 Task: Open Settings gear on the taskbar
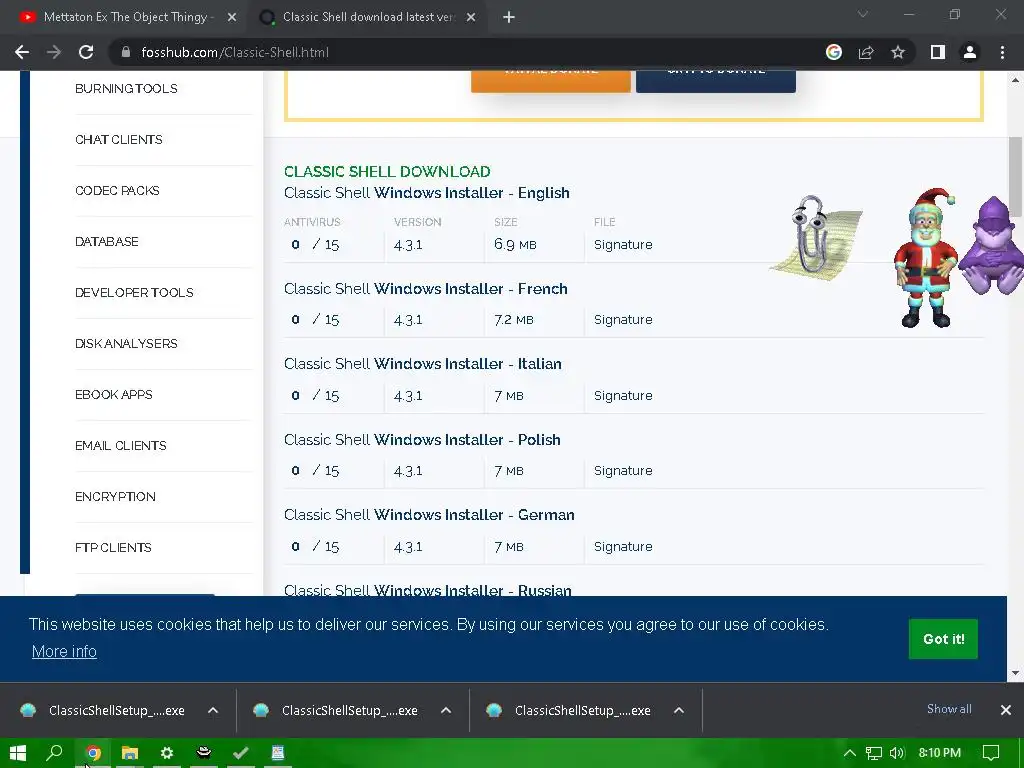[x=167, y=753]
